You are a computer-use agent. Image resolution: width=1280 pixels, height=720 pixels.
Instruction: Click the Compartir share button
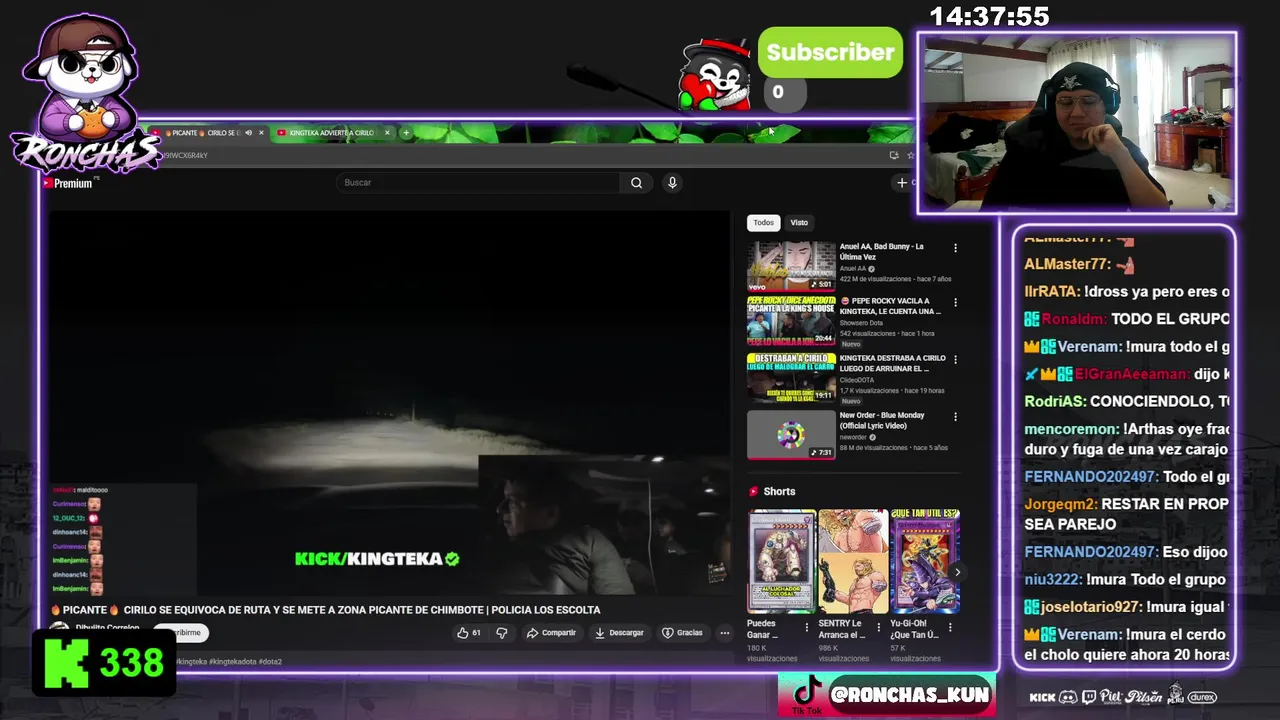tap(551, 633)
